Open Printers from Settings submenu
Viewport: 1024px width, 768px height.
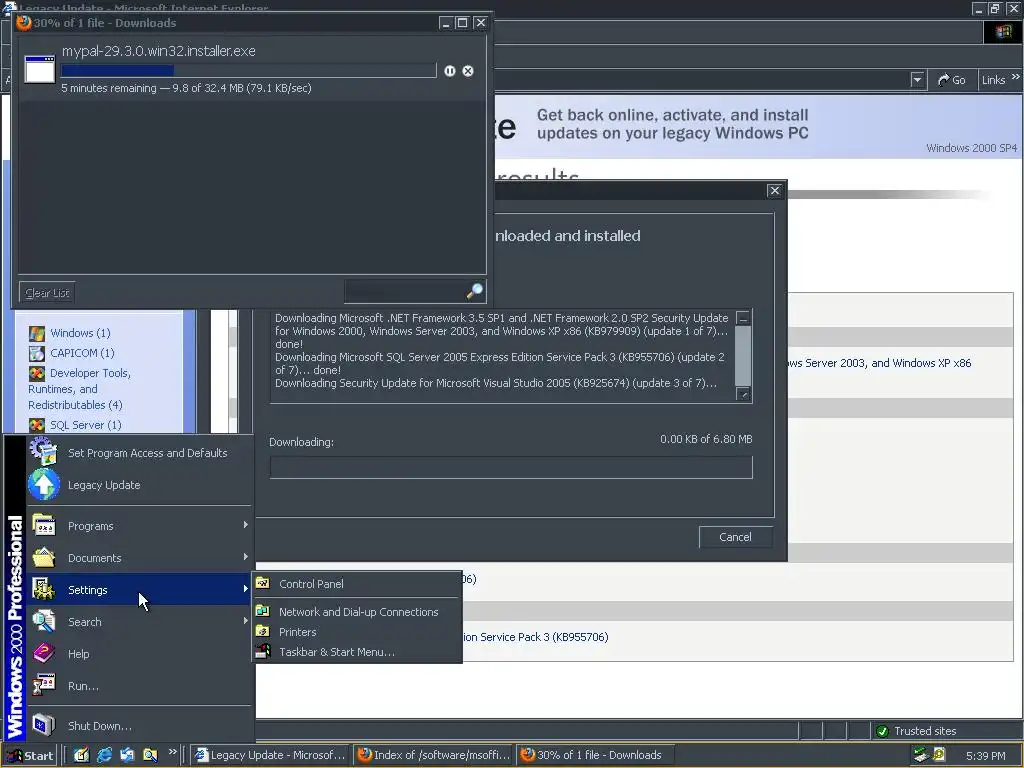click(357, 632)
